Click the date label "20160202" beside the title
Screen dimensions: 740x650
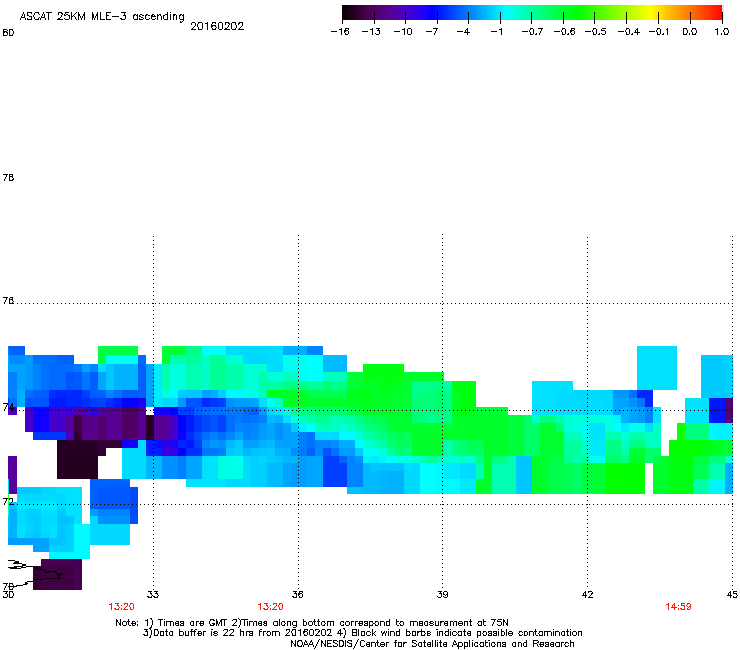coord(217,26)
